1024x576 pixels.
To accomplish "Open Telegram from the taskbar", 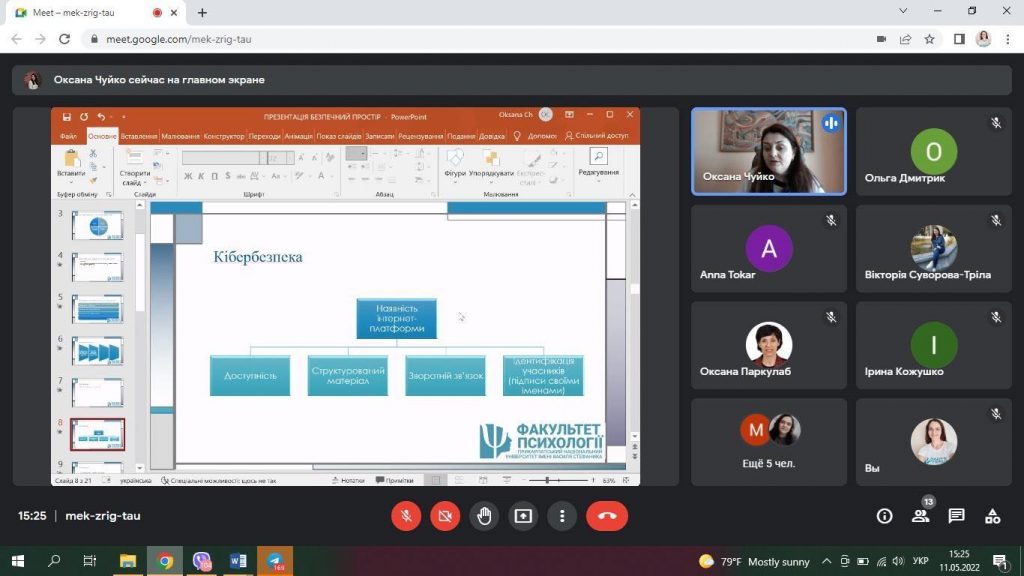I will 275,561.
